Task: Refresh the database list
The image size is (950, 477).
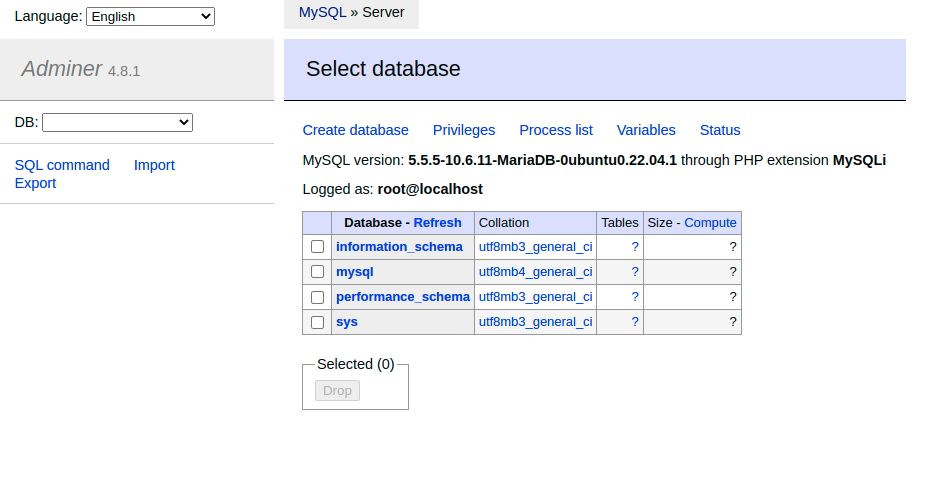Action: (437, 222)
